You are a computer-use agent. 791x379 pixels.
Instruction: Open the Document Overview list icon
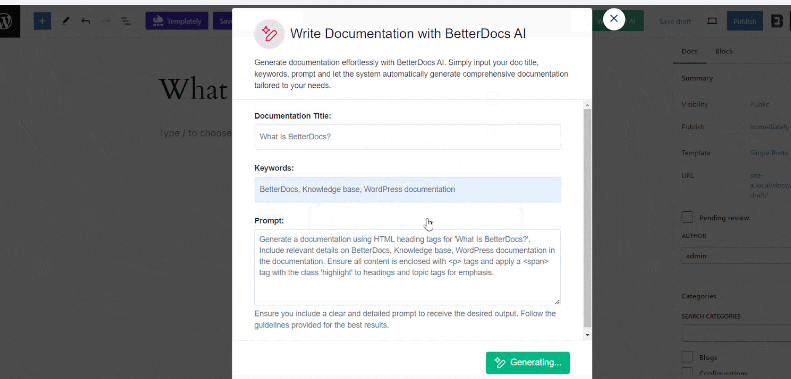tap(126, 21)
